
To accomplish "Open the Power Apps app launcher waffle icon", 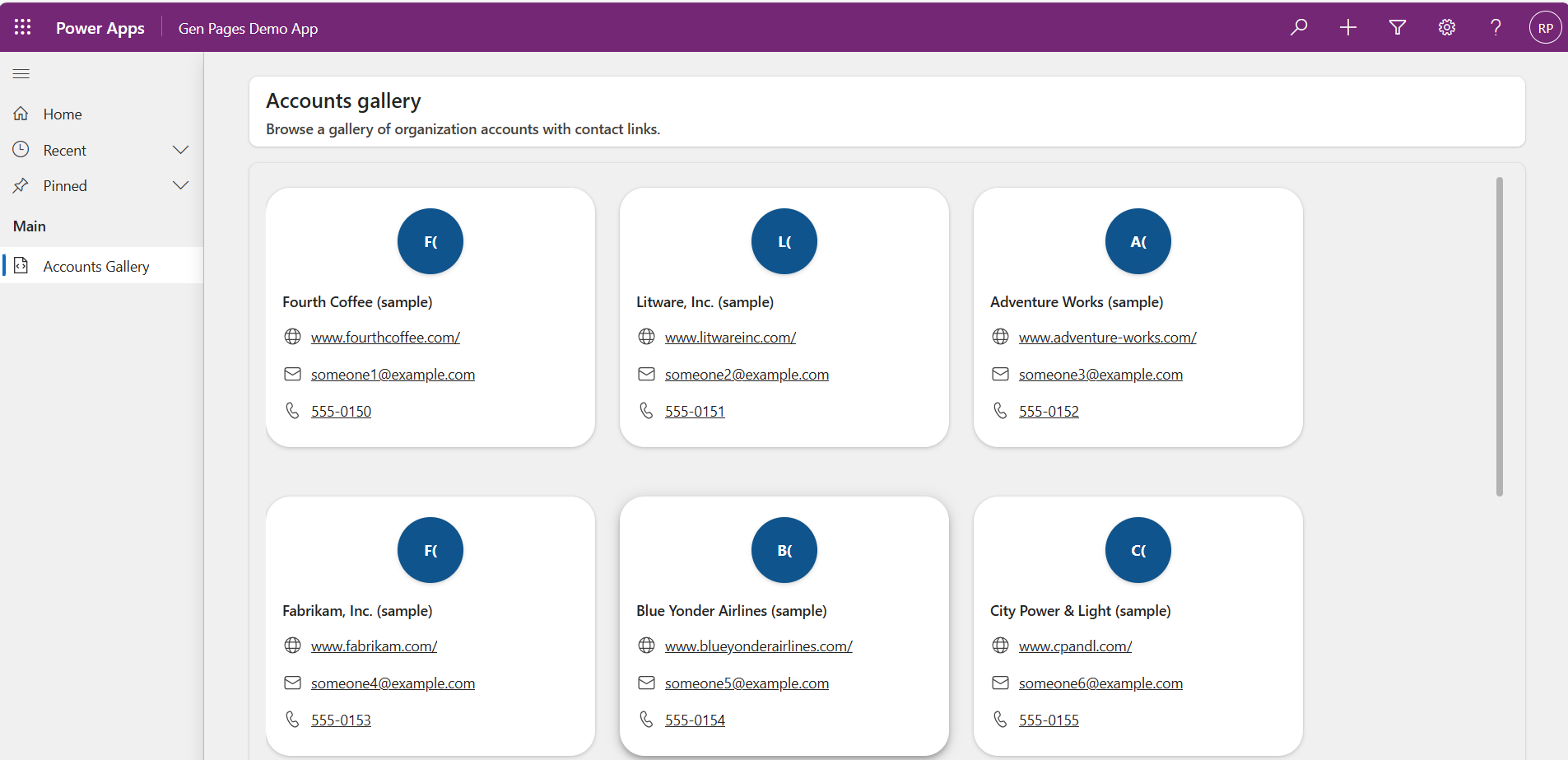I will point(22,26).
